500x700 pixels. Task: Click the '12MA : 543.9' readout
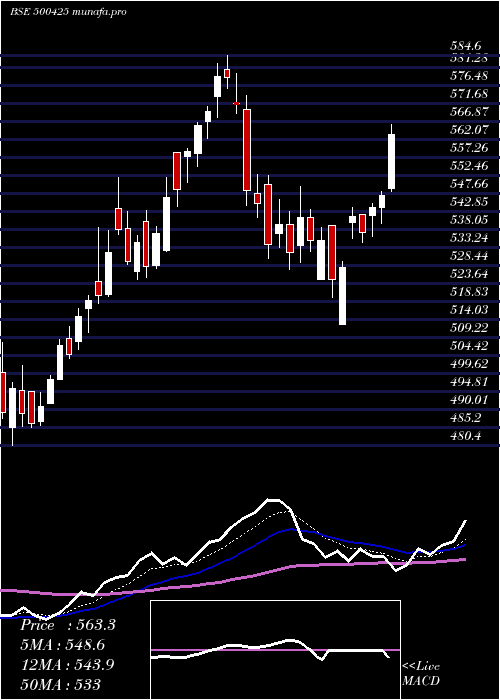point(67,665)
